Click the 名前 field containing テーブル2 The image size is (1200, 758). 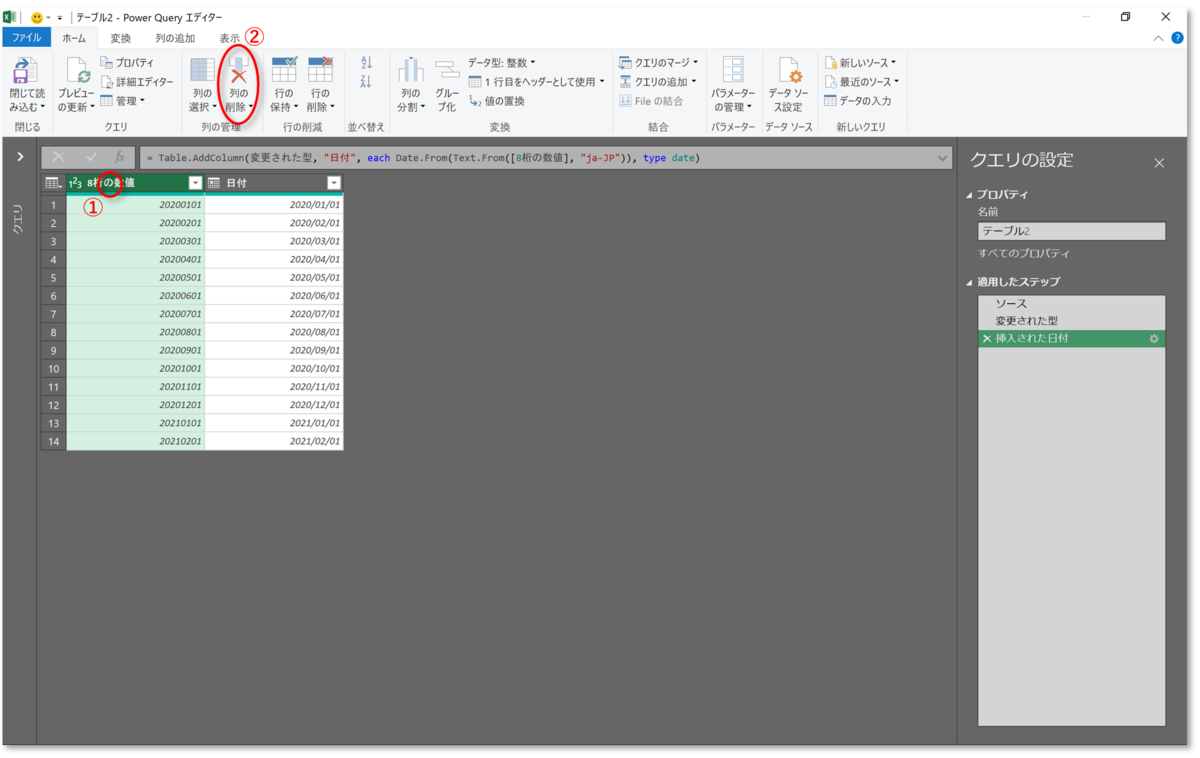[x=1071, y=231]
